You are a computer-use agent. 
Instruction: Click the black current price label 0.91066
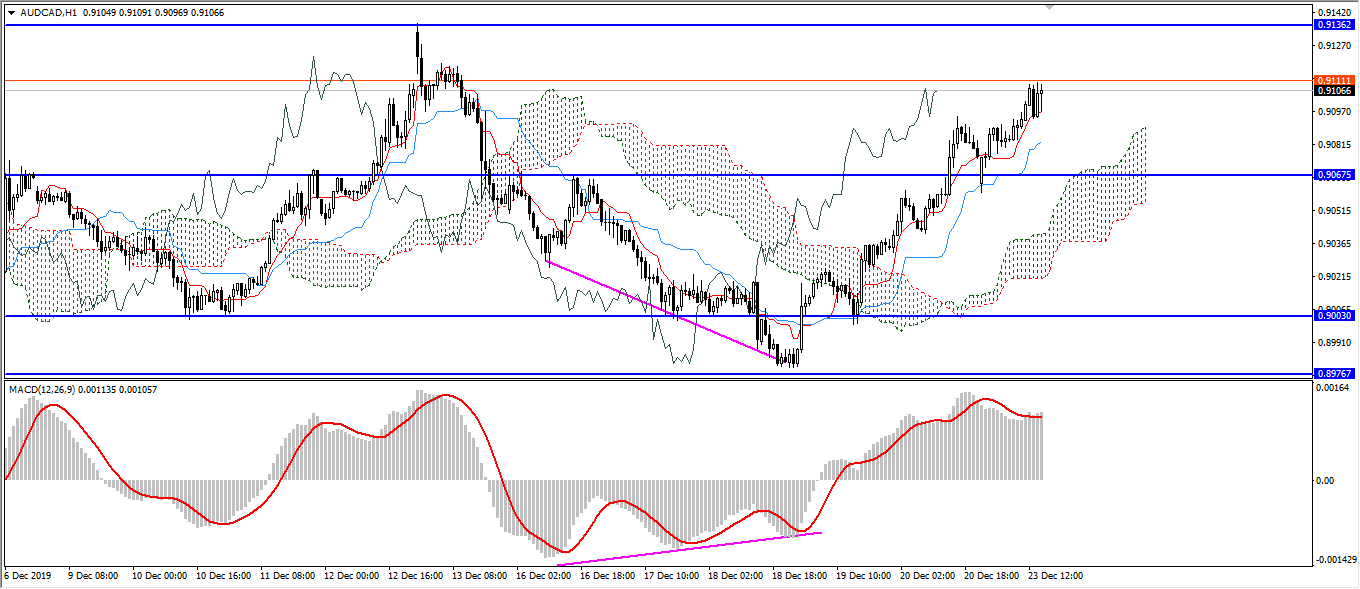[1334, 91]
